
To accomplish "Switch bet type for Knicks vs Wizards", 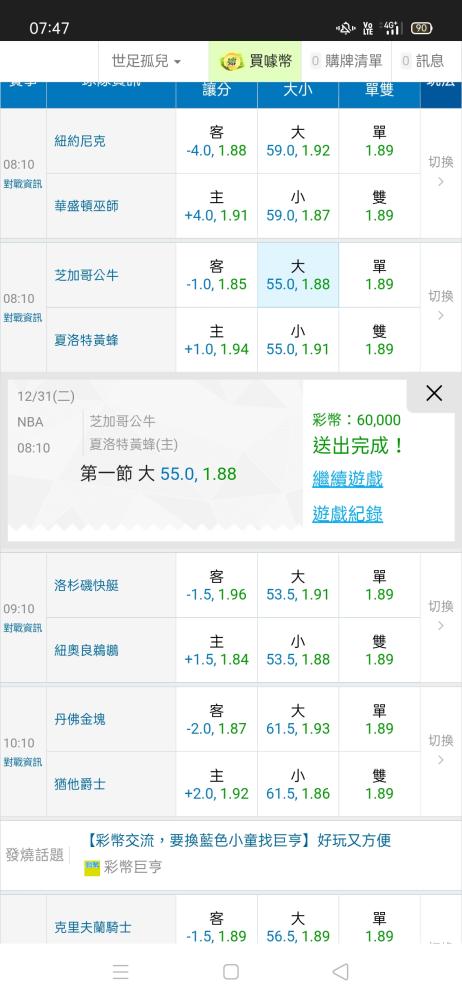I will pos(441,171).
